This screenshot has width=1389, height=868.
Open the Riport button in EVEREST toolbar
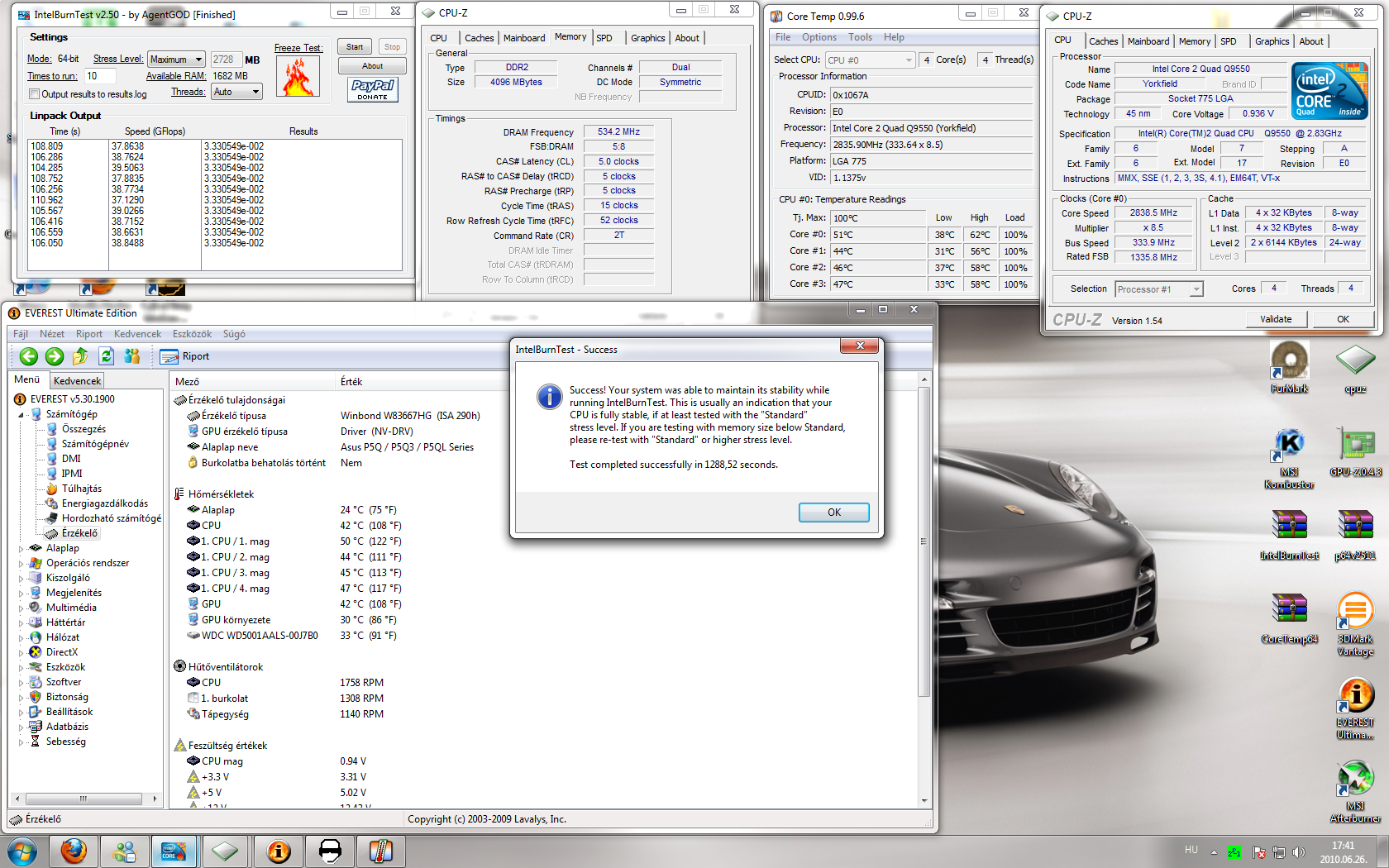tap(184, 356)
